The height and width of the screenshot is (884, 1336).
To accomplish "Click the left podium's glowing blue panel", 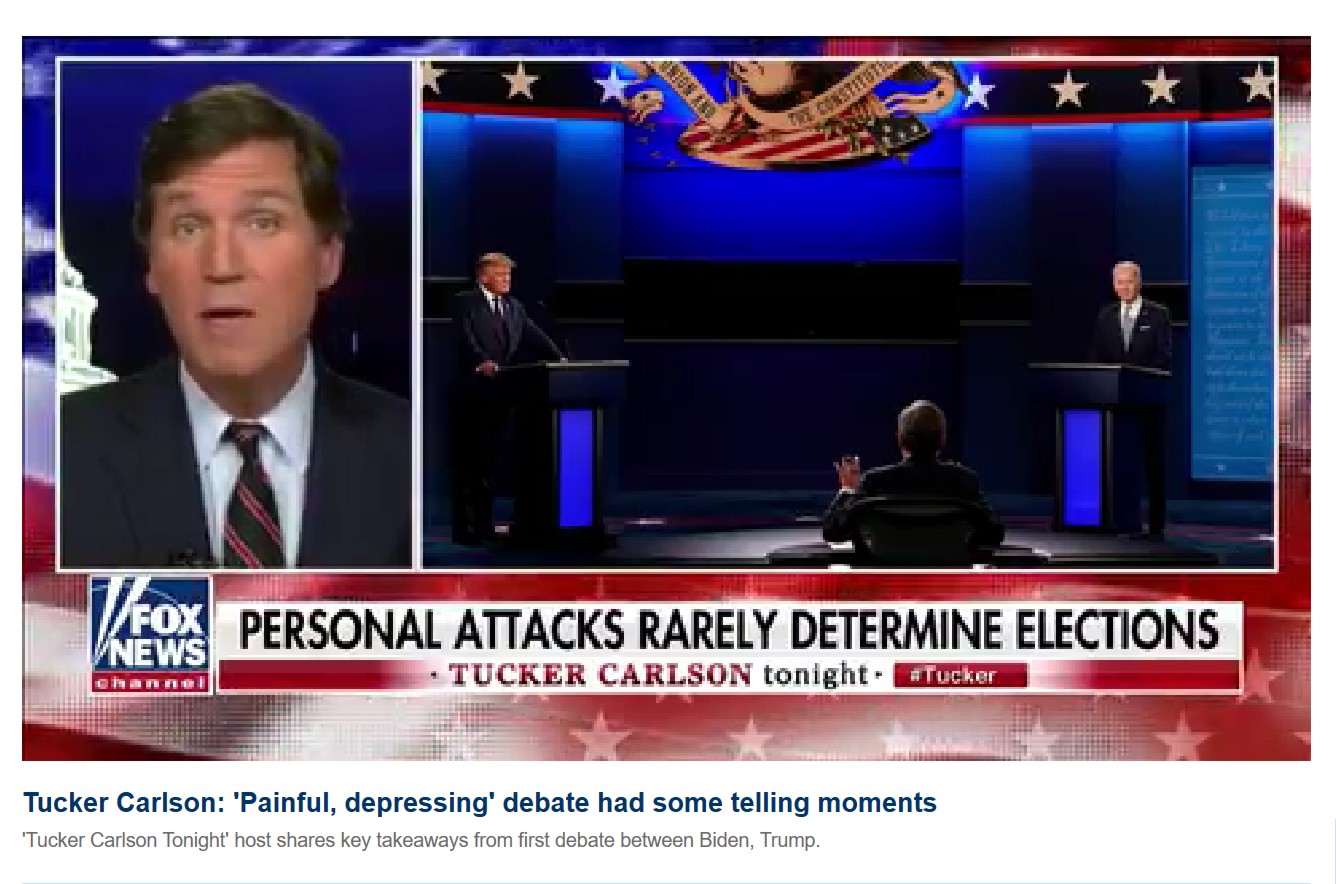I will (576, 467).
